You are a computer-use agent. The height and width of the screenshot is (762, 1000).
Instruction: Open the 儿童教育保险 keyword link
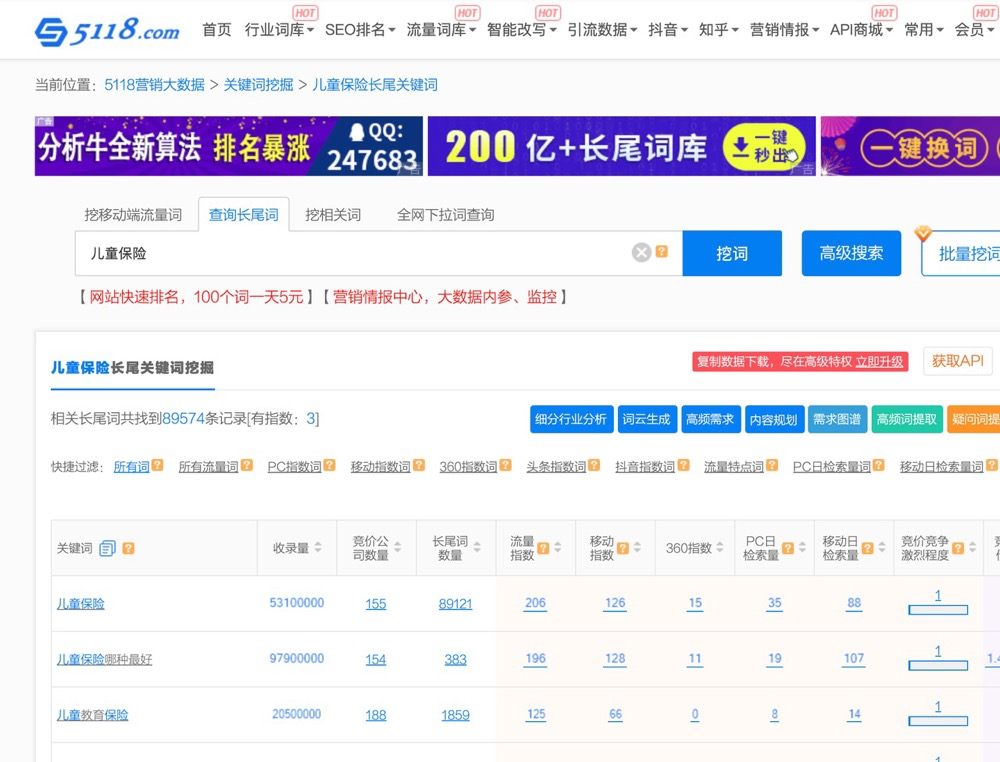(x=92, y=715)
